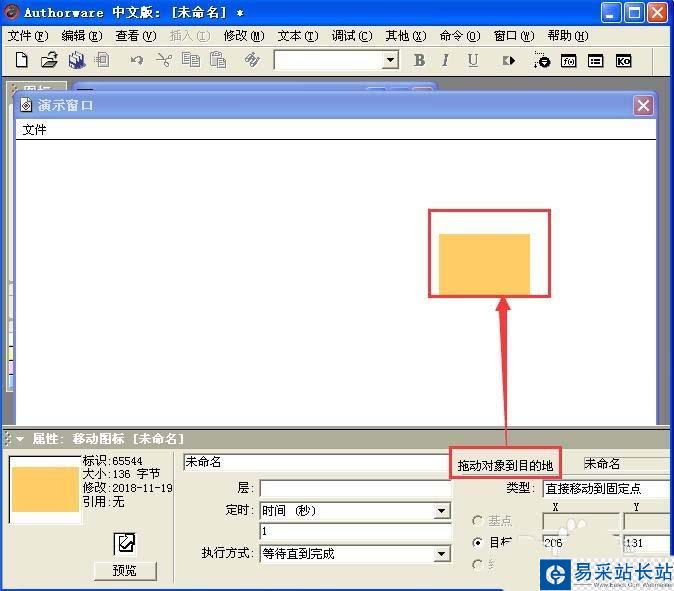Click the Cut scissors icon

[x=164, y=60]
